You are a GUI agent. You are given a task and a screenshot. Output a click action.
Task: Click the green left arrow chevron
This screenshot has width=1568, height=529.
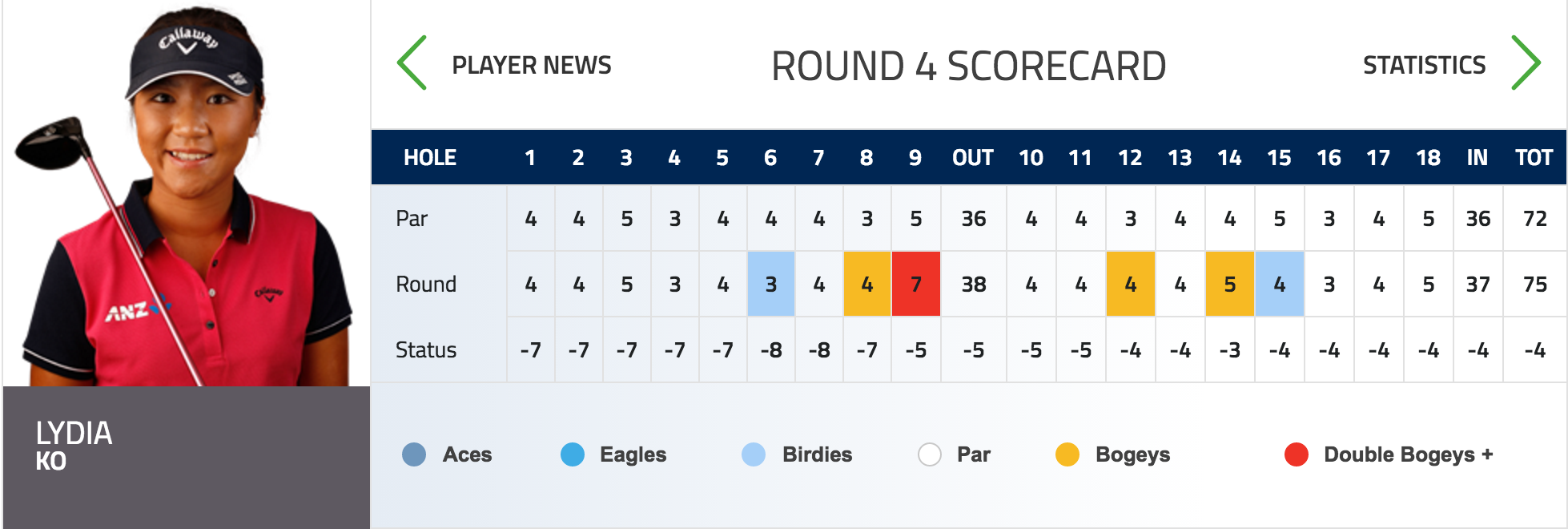(412, 63)
